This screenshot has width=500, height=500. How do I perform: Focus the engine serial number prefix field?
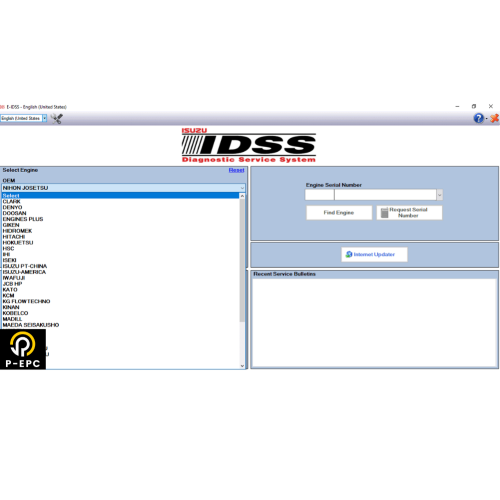click(319, 195)
